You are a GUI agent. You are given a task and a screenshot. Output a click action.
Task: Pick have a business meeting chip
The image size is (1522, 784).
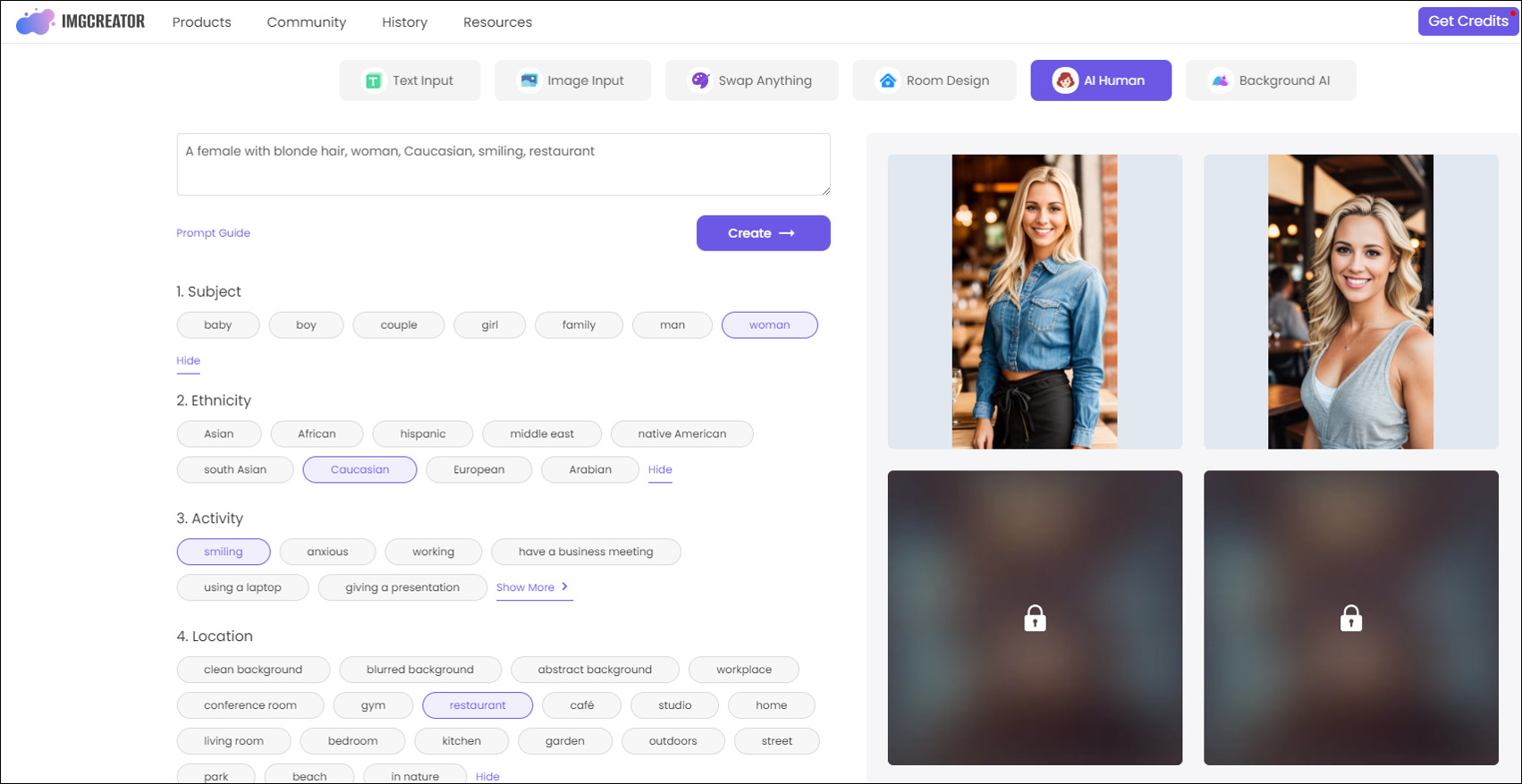point(586,552)
